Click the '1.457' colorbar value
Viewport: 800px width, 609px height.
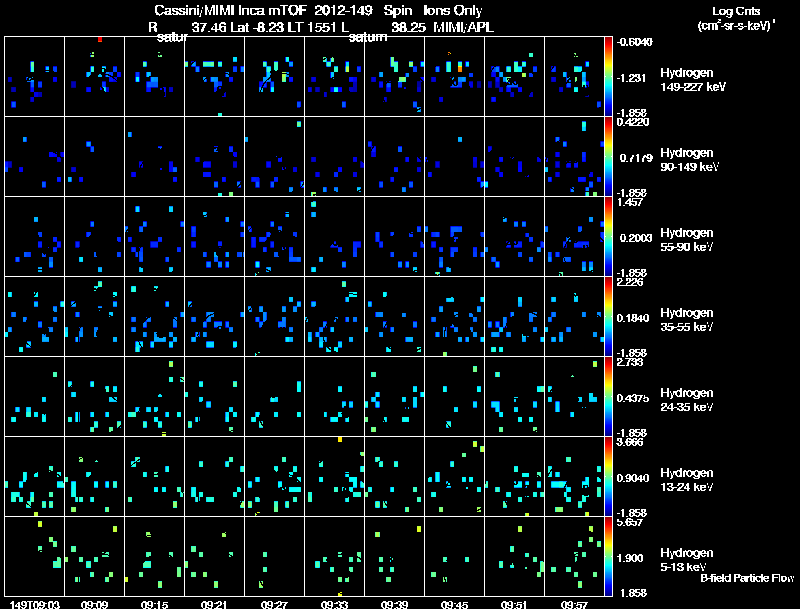click(630, 201)
